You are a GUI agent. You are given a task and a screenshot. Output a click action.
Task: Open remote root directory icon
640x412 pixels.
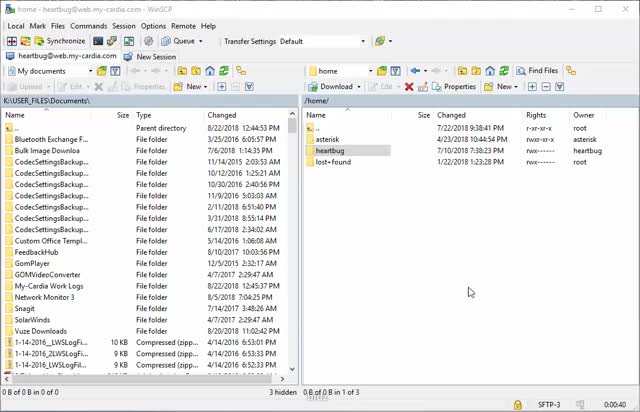coord(476,71)
